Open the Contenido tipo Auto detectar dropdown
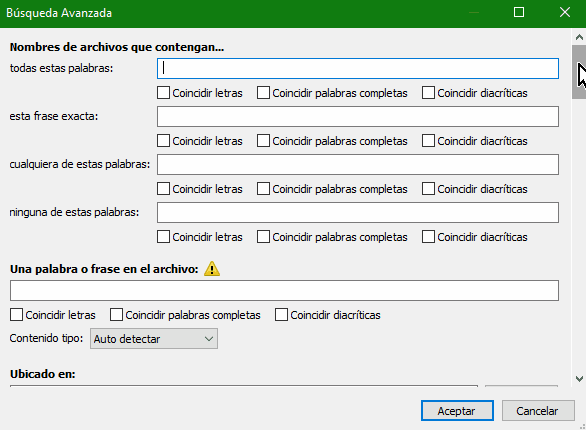The height and width of the screenshot is (430, 586). 154,338
